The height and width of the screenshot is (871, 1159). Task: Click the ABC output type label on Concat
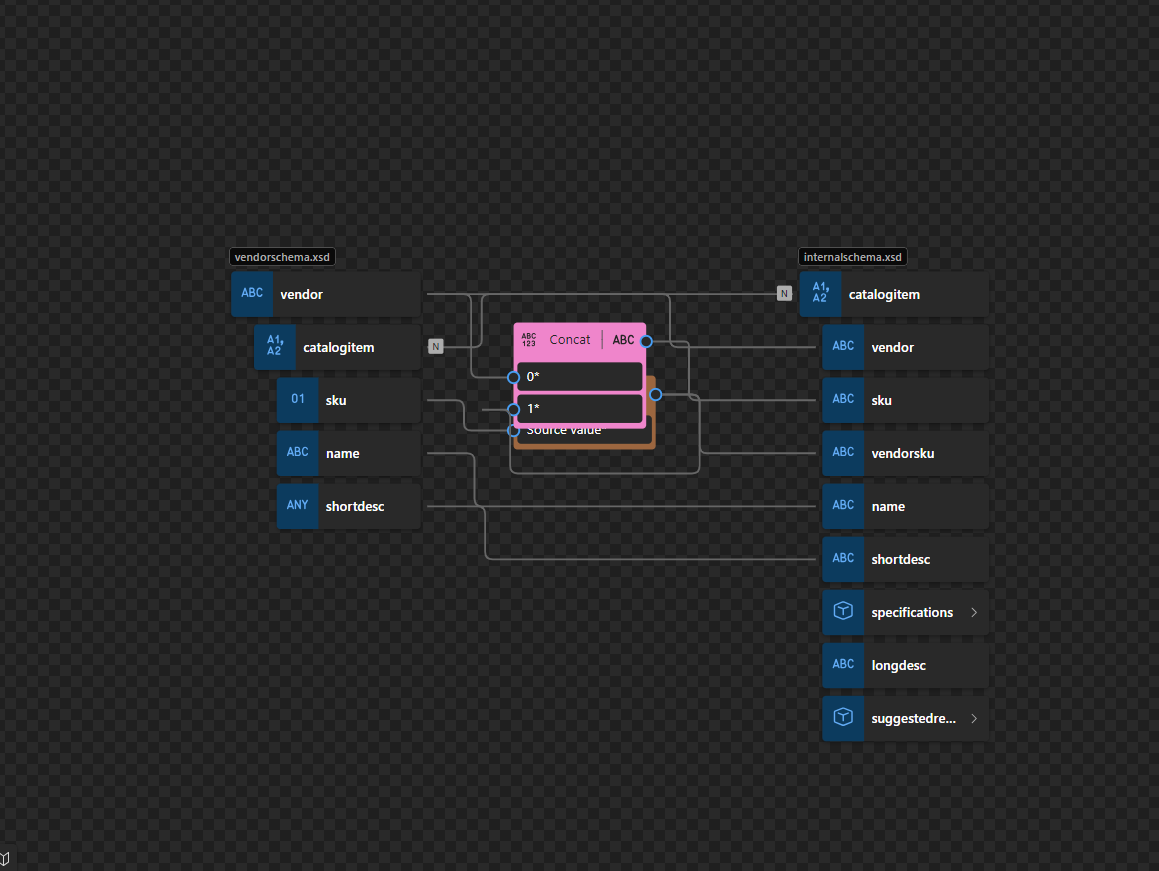(x=623, y=340)
